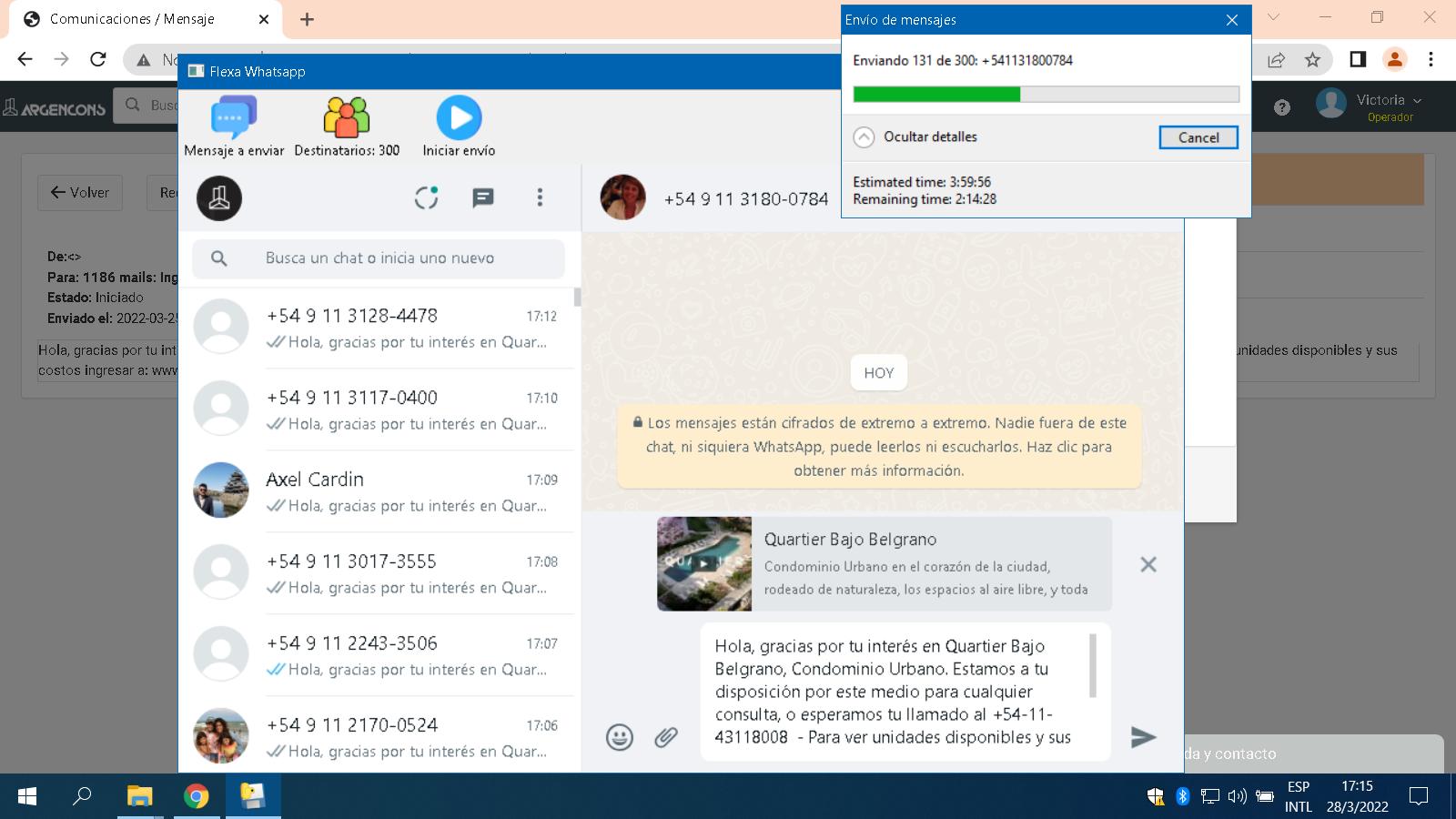Click the +54 9 11 3180-0784 header name
Screen dimensions: 1456x819
(x=746, y=198)
